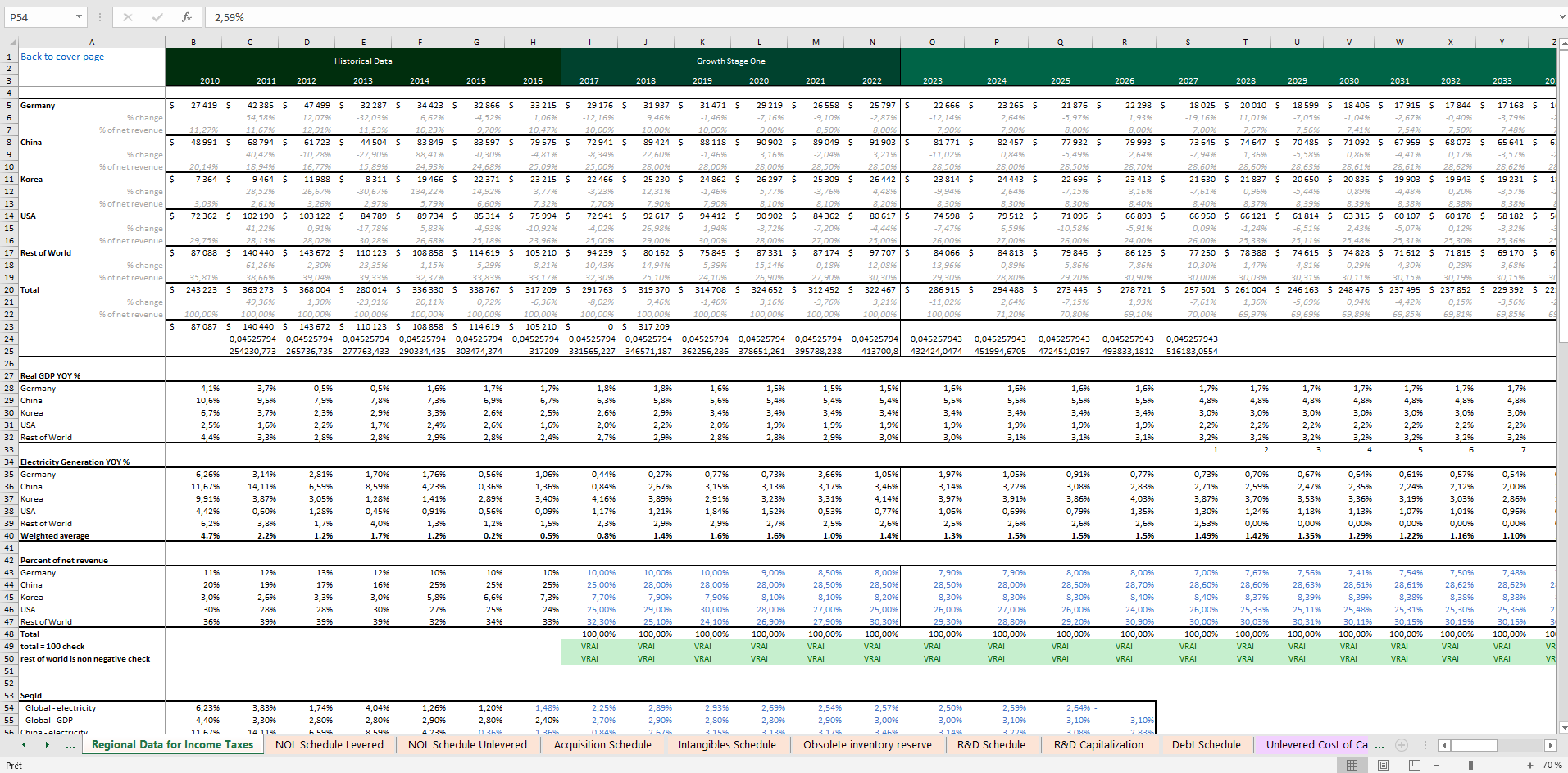Click the zoom in plus button
The width and height of the screenshot is (1568, 773).
click(x=1530, y=765)
